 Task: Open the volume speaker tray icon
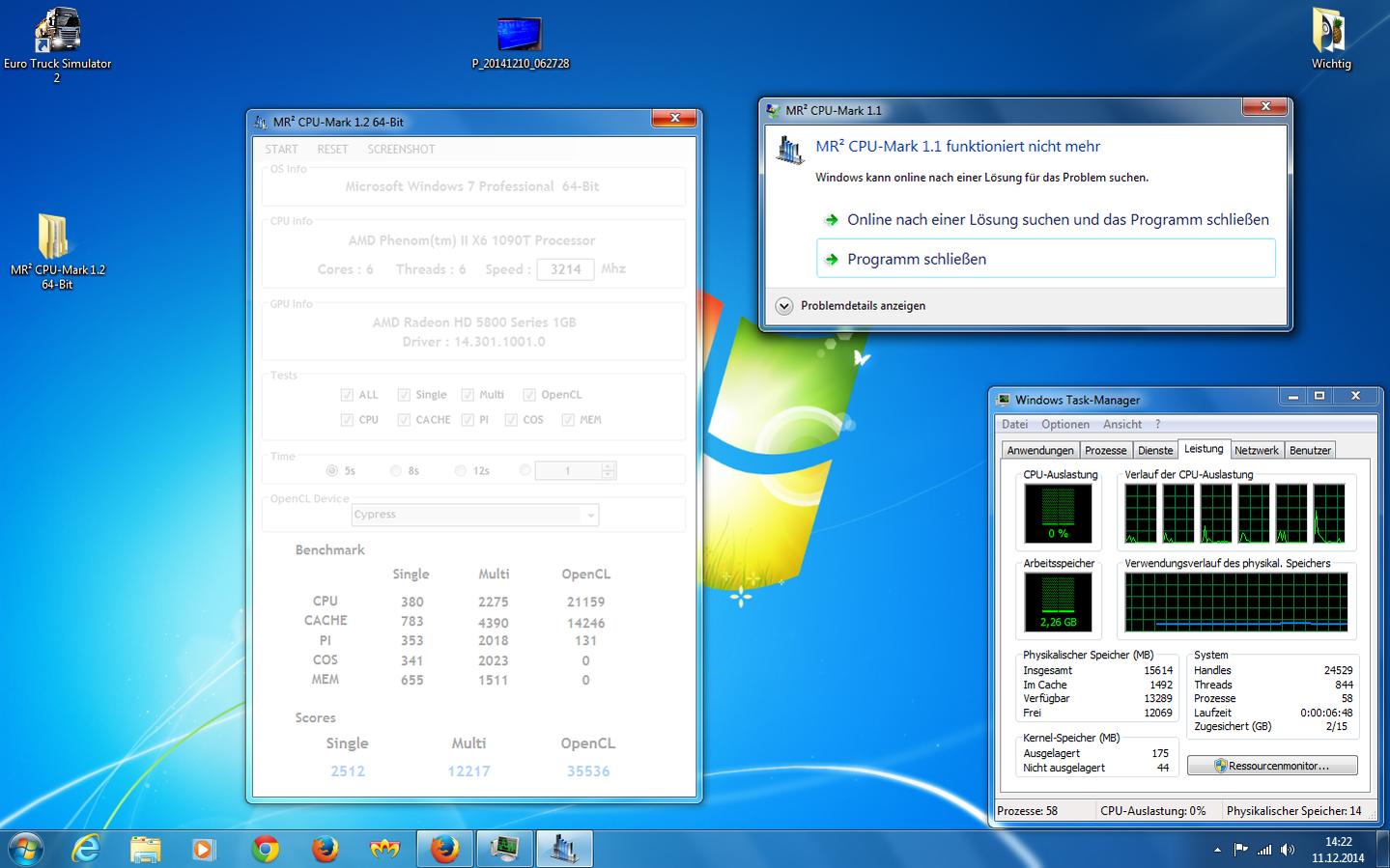pyautogui.click(x=1288, y=850)
